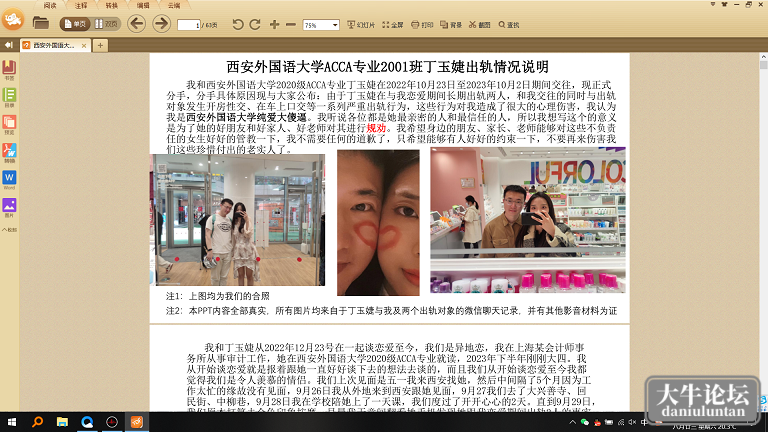The height and width of the screenshot is (432, 768).
Task: Show hidden system tray icons
Action: tap(572, 422)
